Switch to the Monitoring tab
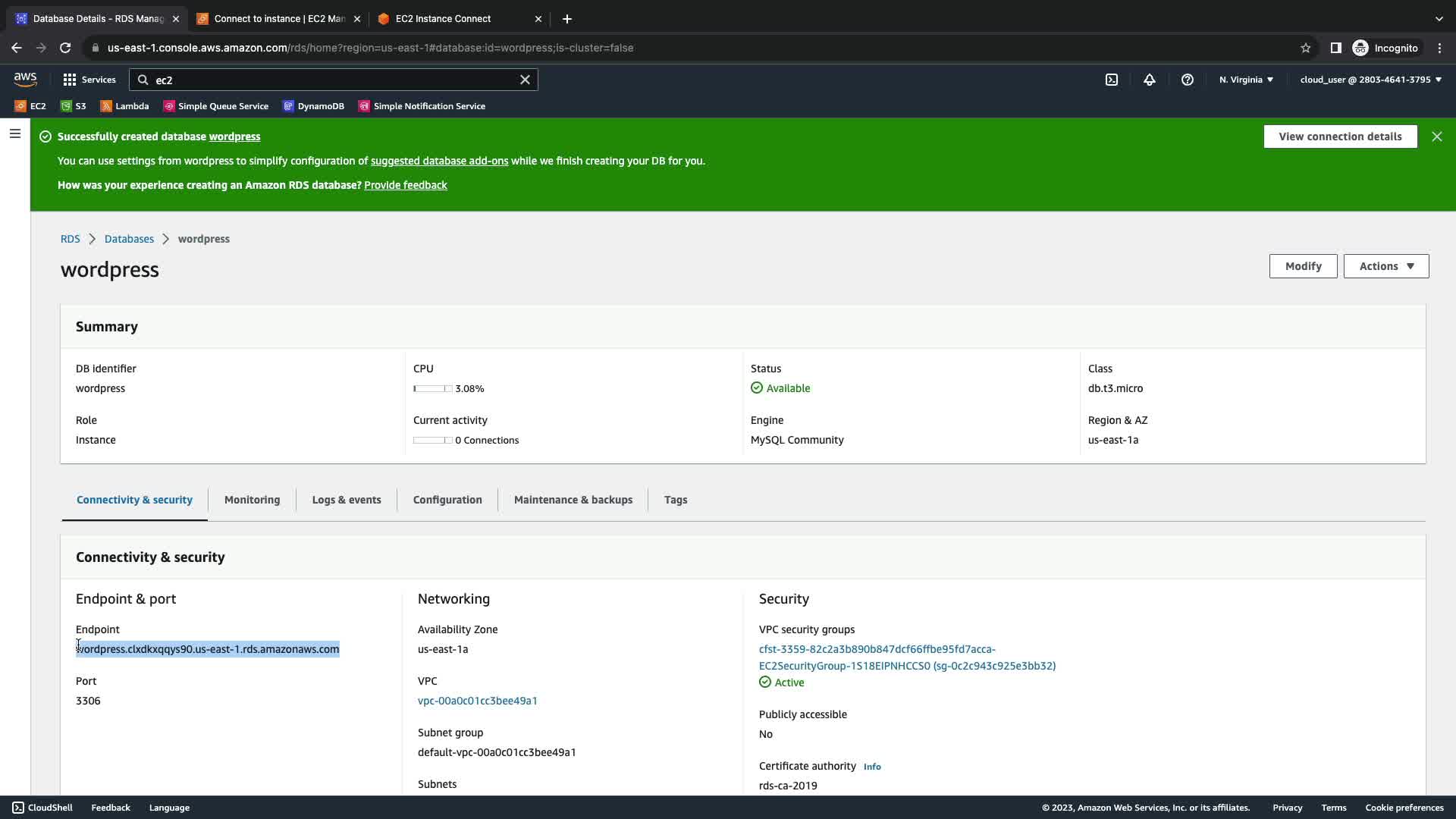This screenshot has width=1456, height=819. point(252,500)
